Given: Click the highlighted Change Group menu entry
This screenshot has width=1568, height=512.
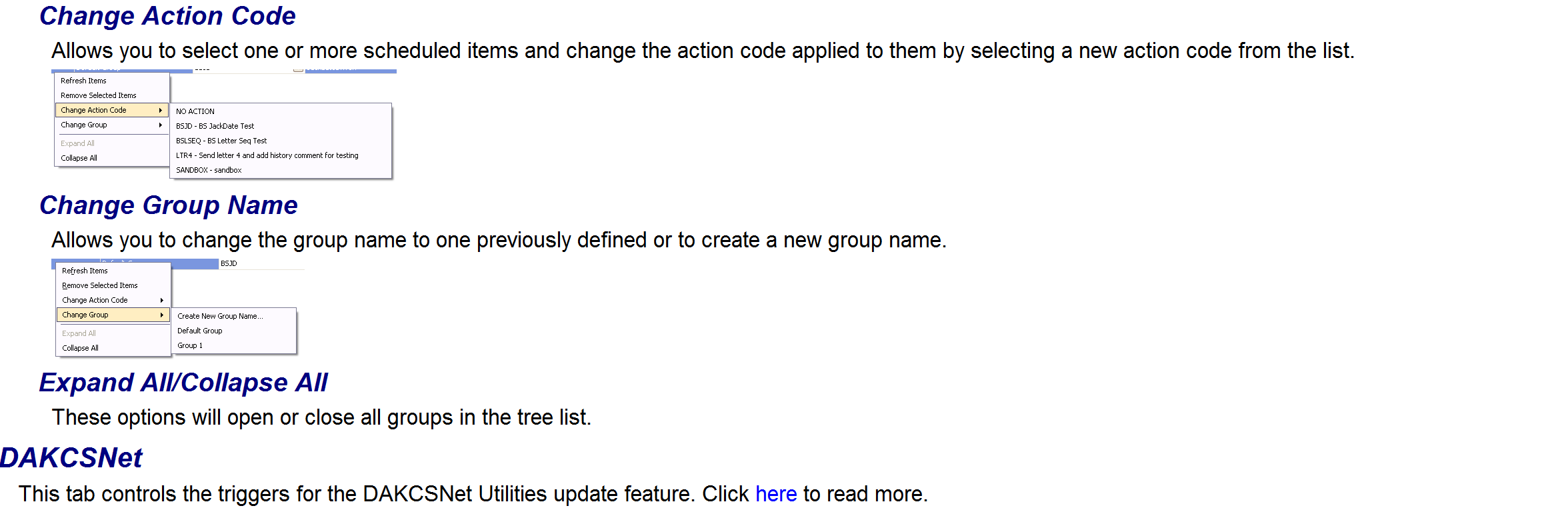Looking at the screenshot, I should pos(113,315).
